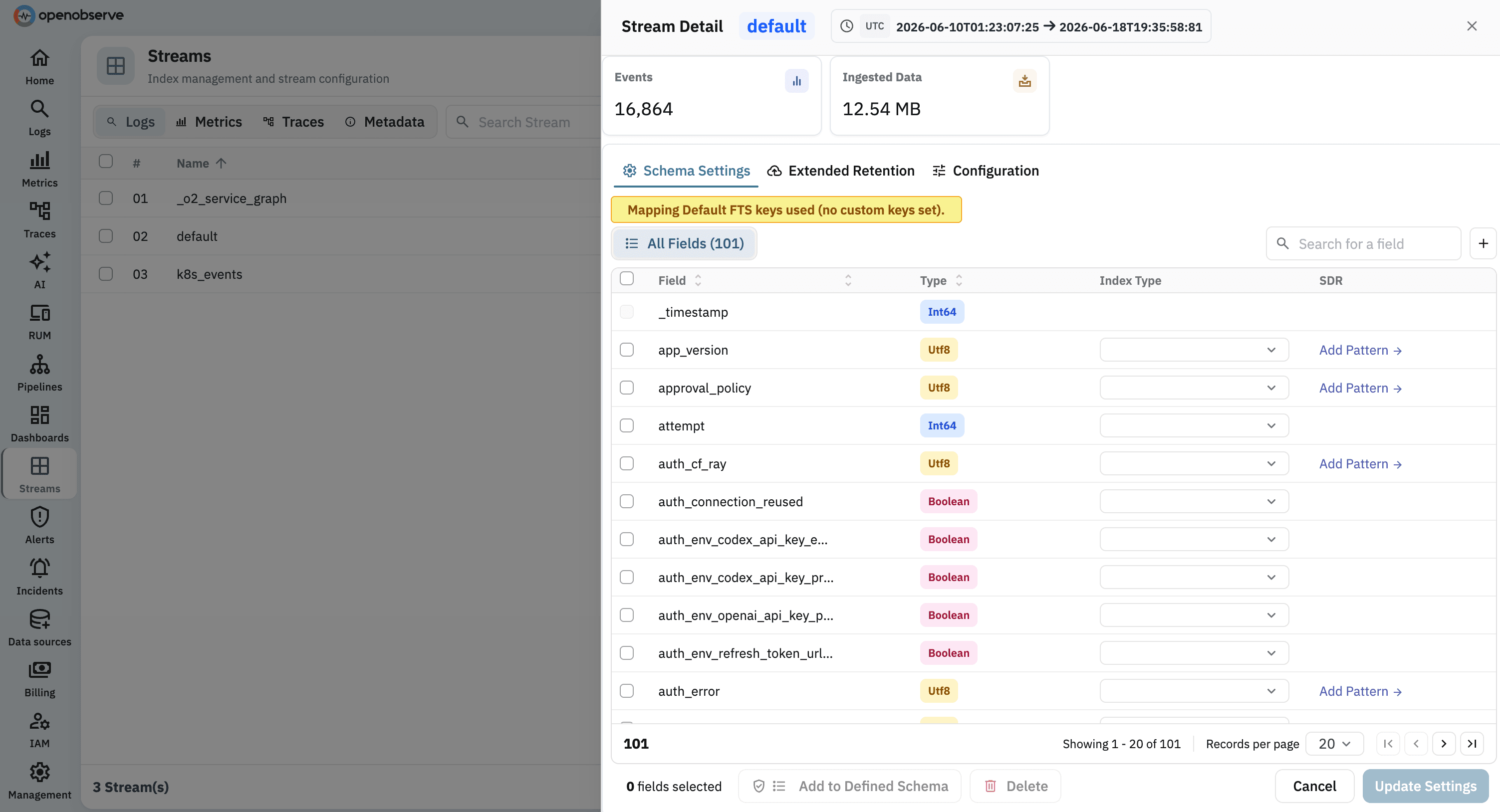Sort the table by Type column

941,281
